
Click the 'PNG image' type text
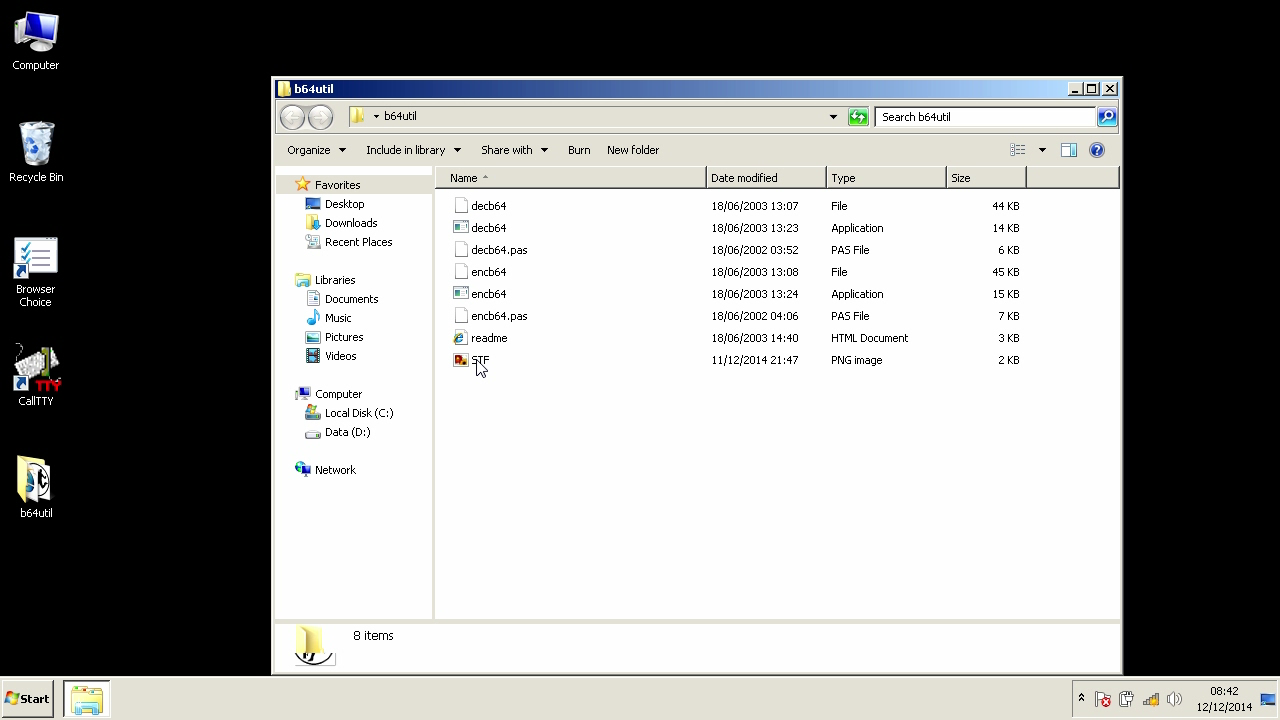(x=857, y=360)
